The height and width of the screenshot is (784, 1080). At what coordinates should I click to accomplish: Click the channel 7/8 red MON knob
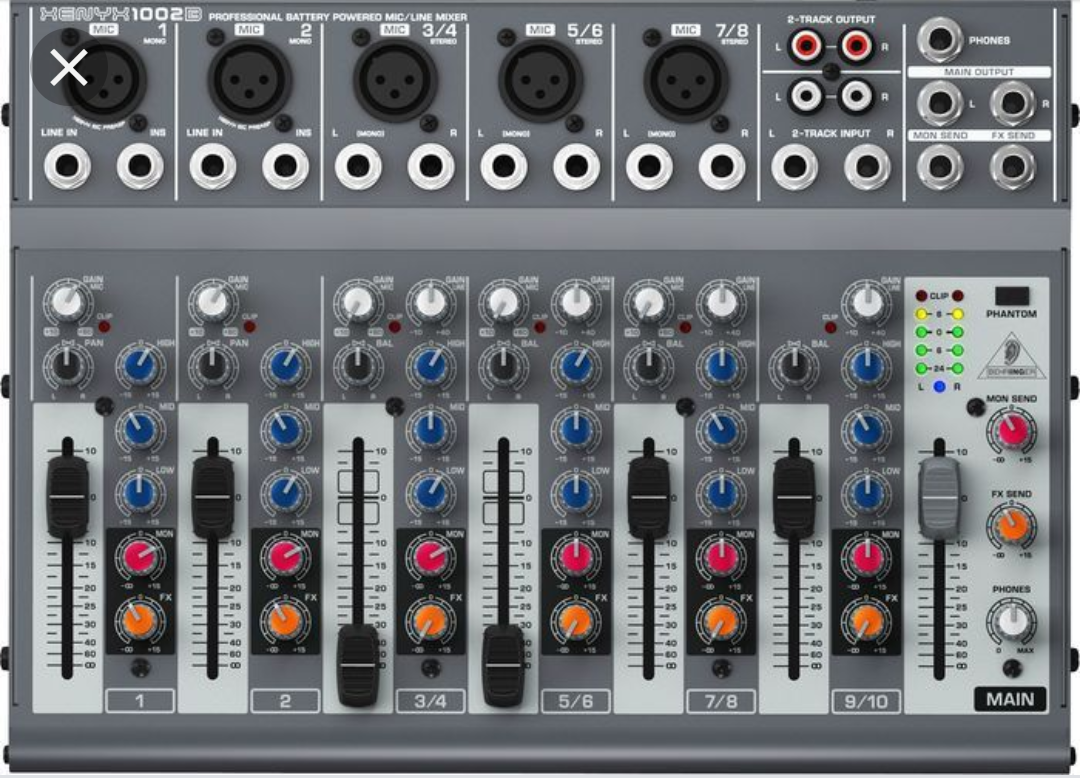click(721, 557)
